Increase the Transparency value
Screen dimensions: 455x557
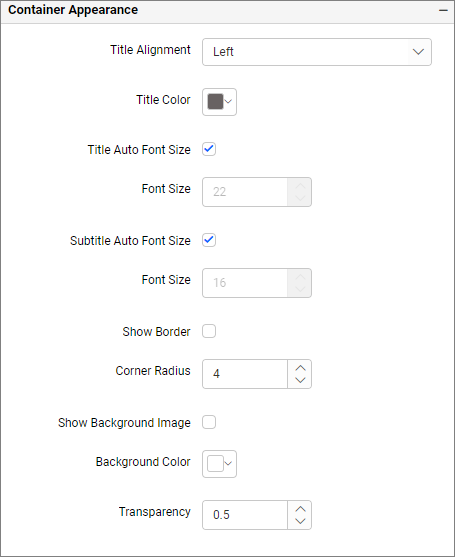[300, 509]
